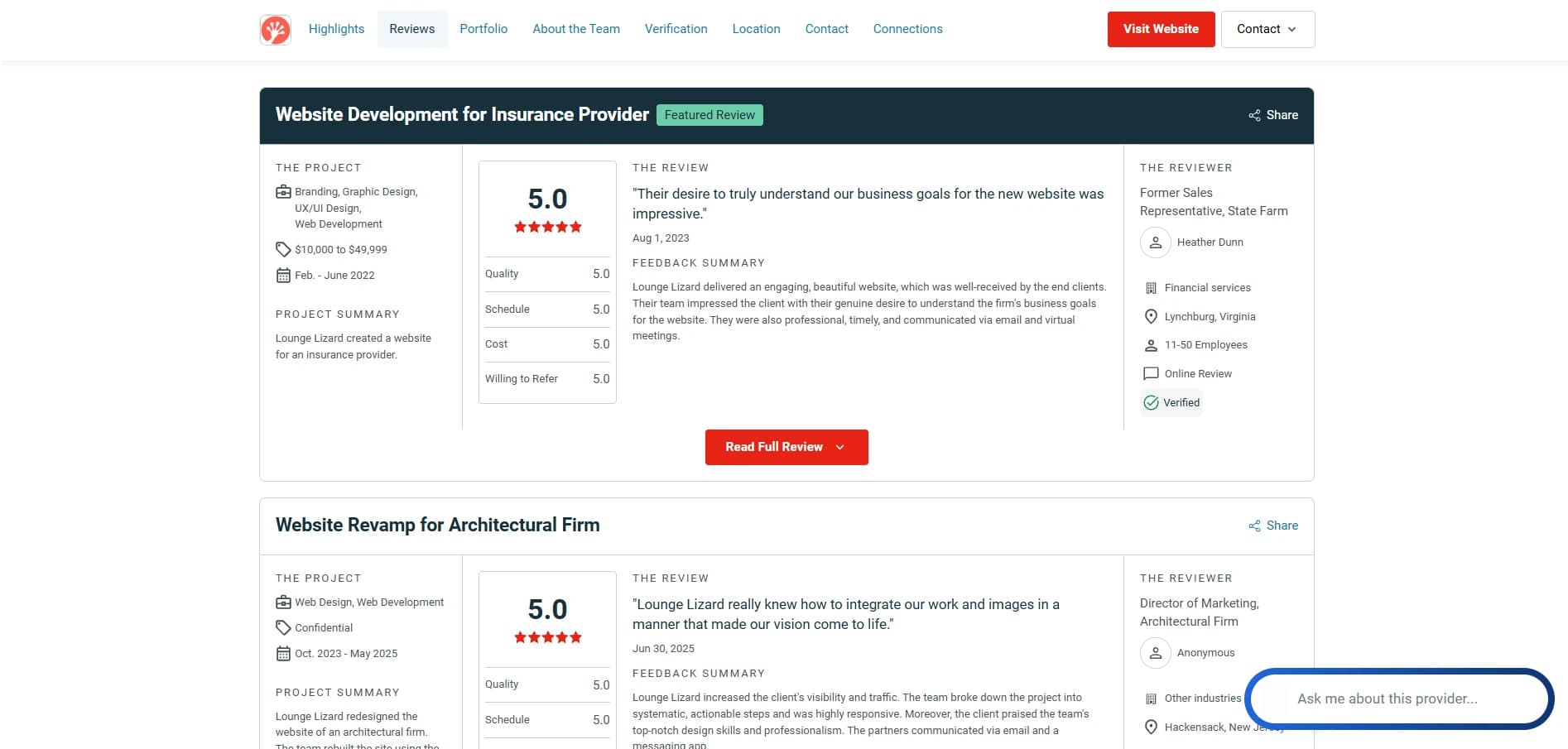Screen dimensions: 1568x749
Task: Click Quality rating row in Insurance review
Action: (x=547, y=274)
